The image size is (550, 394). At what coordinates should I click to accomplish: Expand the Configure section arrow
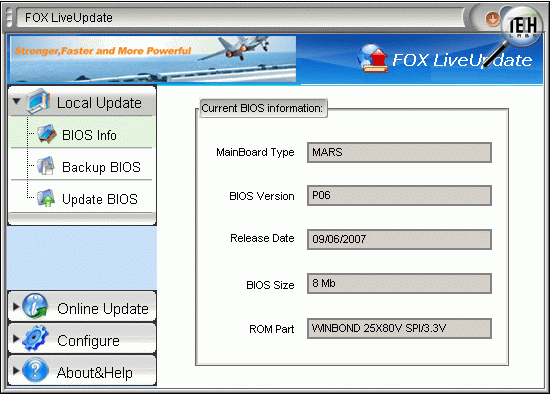click(x=16, y=339)
